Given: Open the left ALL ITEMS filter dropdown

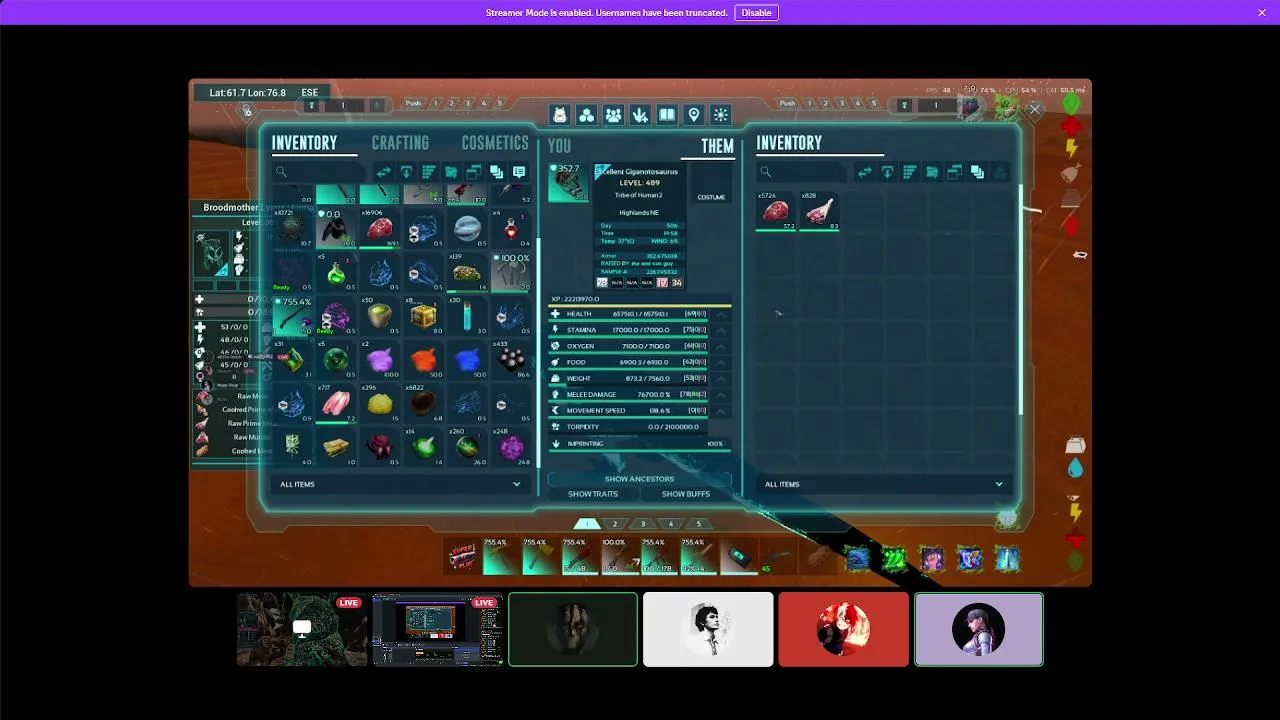Looking at the screenshot, I should [x=400, y=484].
